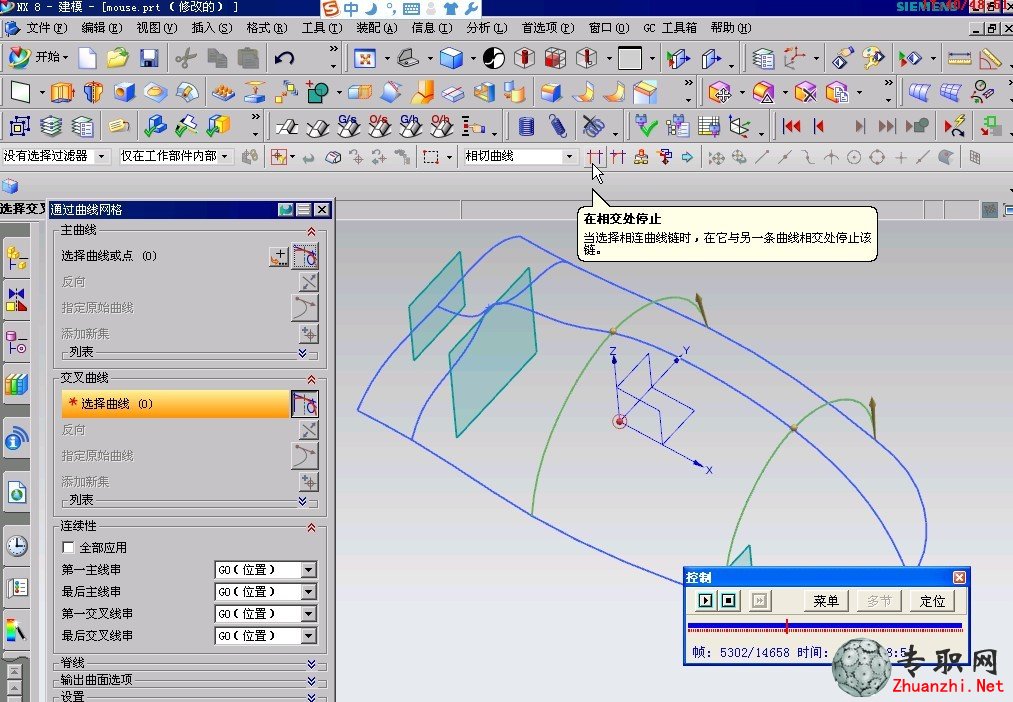Click the Sketch rectangle icon
The width and height of the screenshot is (1013, 702).
click(20, 92)
